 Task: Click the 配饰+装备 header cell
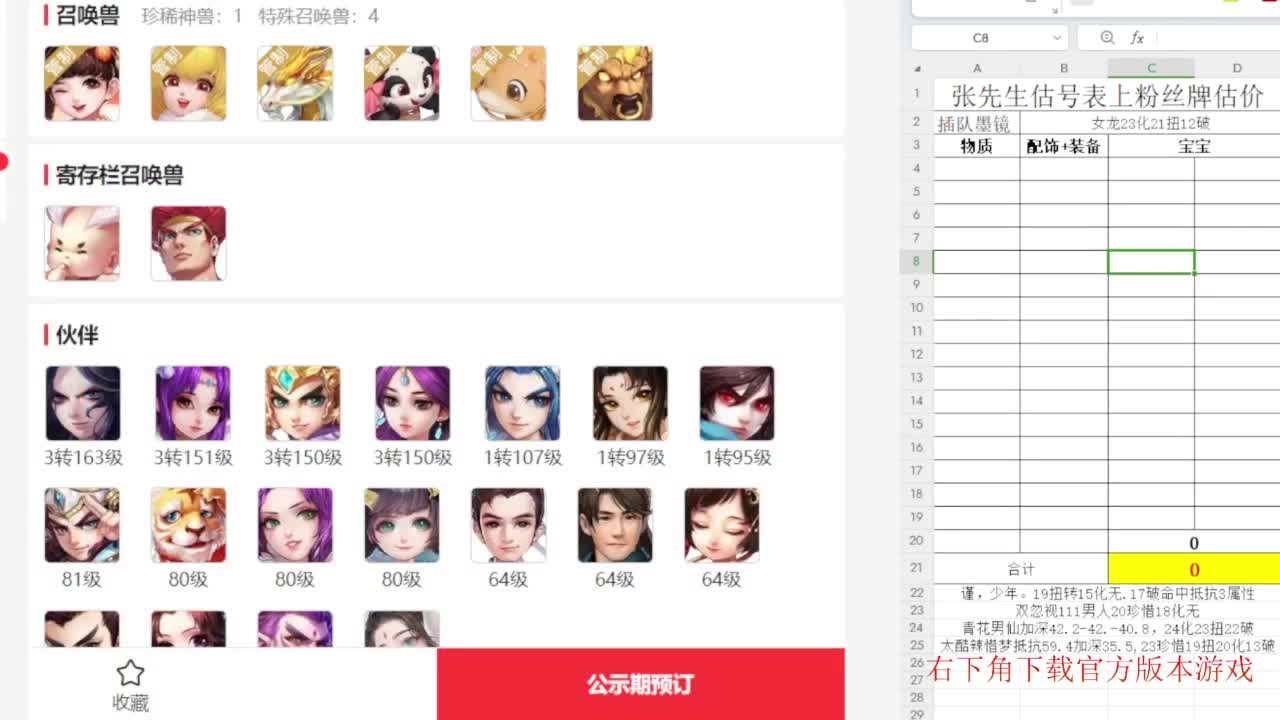click(x=1064, y=146)
